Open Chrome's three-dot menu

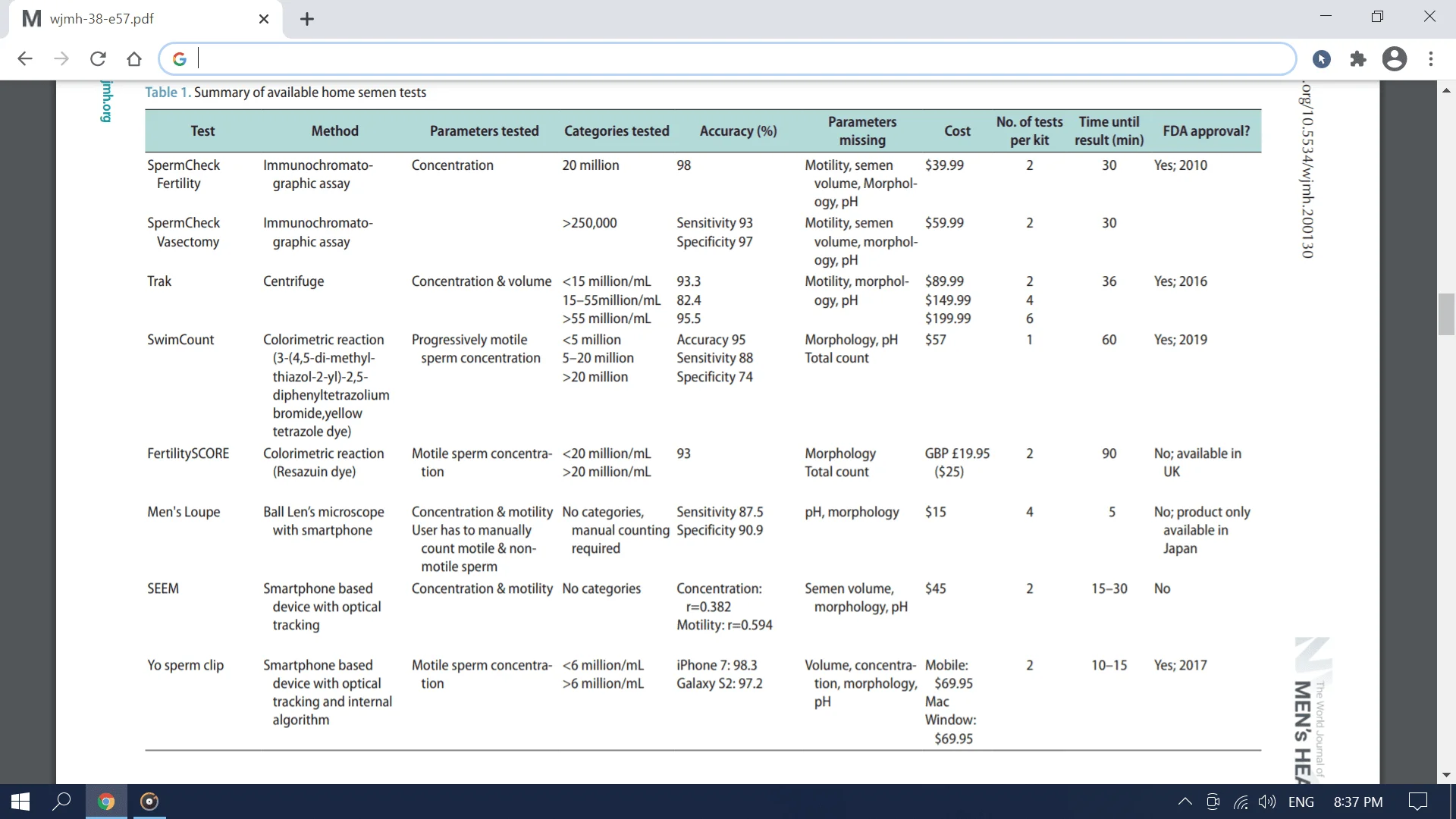click(x=1431, y=59)
